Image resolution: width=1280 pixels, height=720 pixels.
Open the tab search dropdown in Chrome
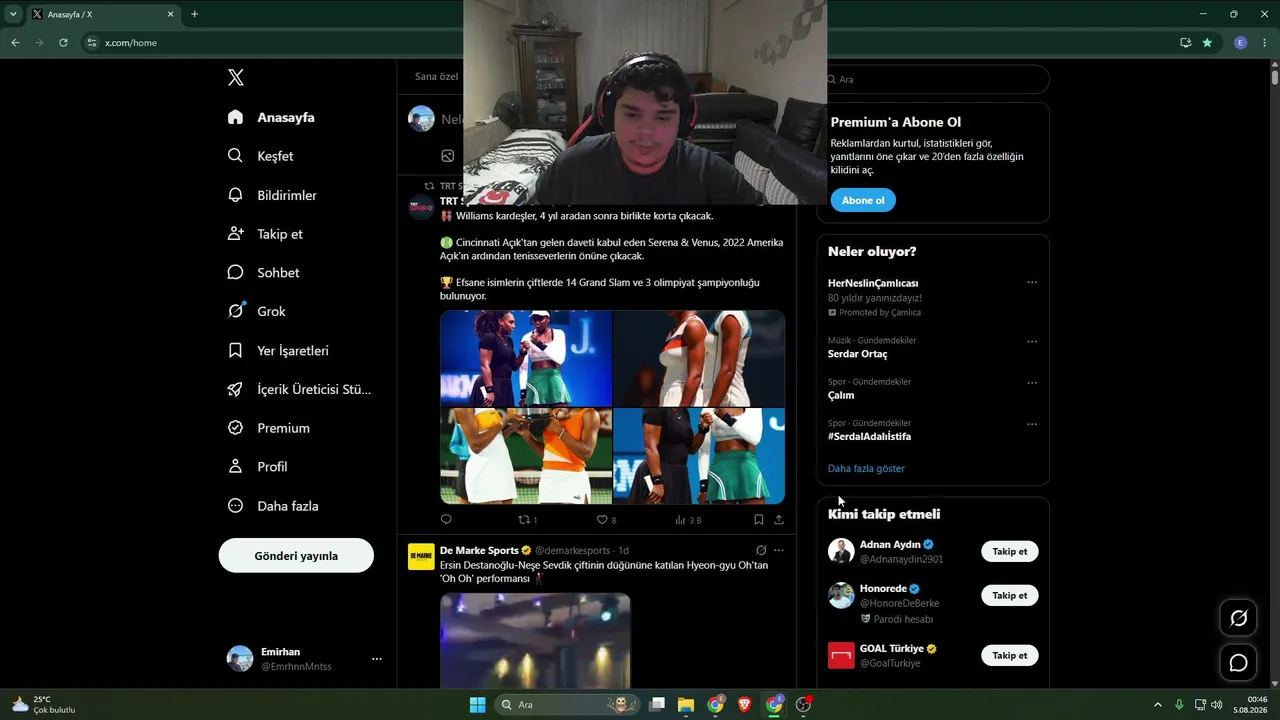[x=13, y=14]
